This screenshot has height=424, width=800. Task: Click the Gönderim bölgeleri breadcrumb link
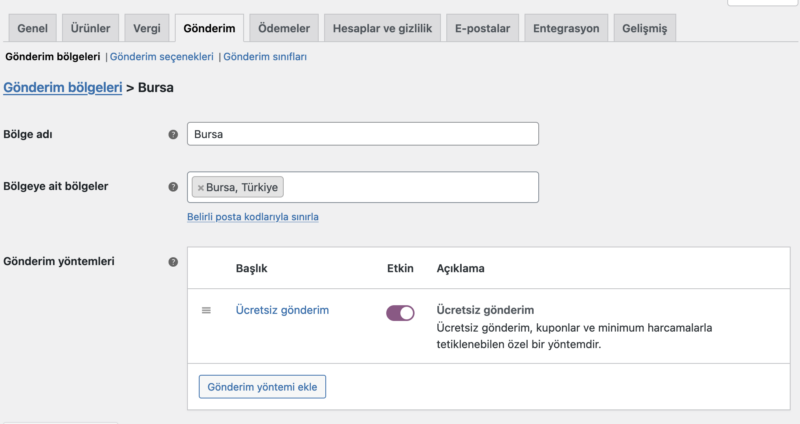[63, 88]
